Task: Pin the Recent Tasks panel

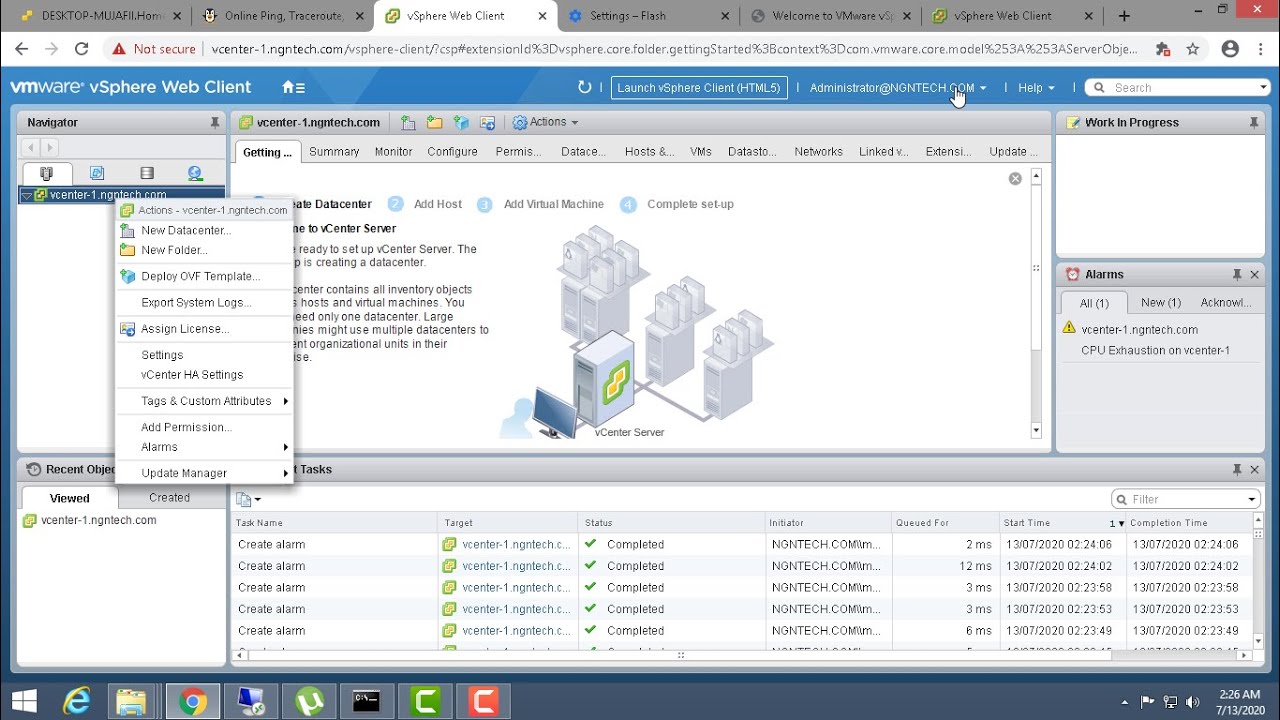Action: (1237, 469)
